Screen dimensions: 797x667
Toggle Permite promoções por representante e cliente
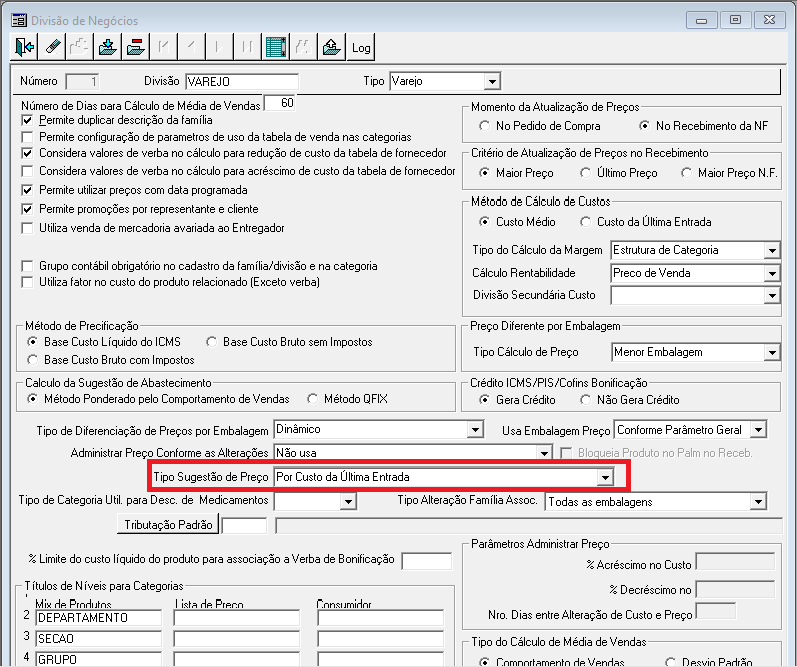[27, 209]
